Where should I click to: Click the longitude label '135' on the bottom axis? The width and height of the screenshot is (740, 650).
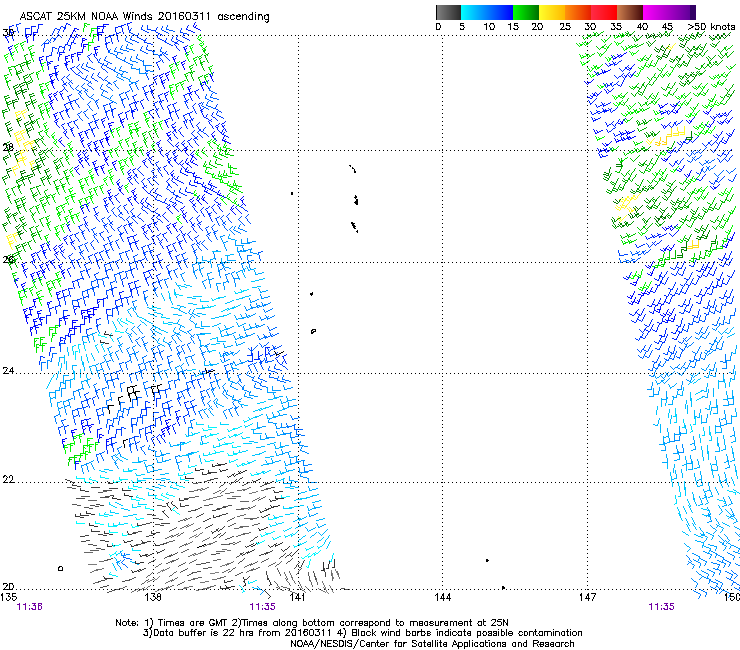8,598
